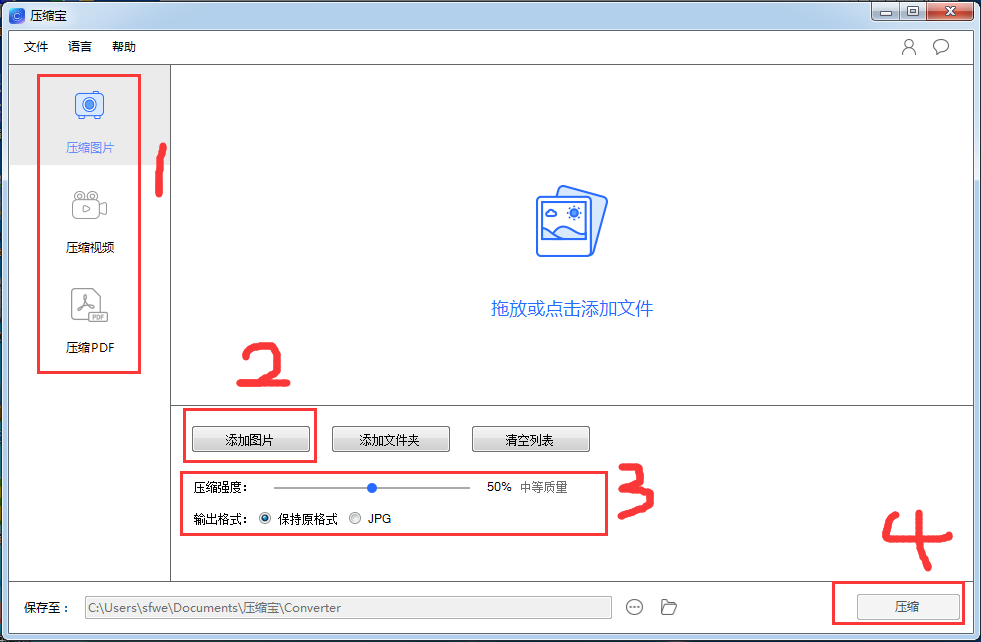Click the 保存至 path input field
Screen dimensions: 981x642
pyautogui.click(x=348, y=608)
